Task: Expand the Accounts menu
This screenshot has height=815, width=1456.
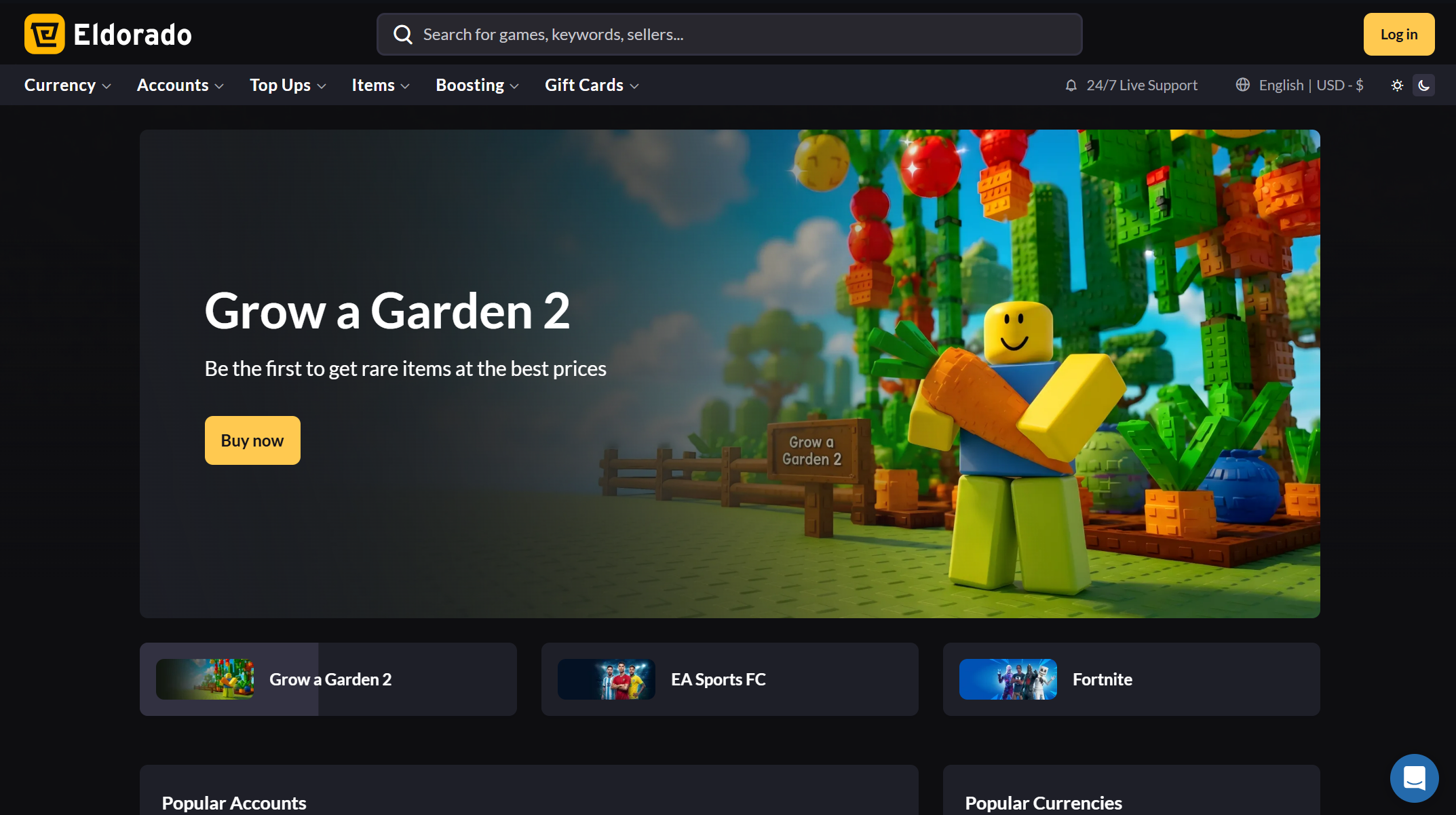Action: pos(180,86)
